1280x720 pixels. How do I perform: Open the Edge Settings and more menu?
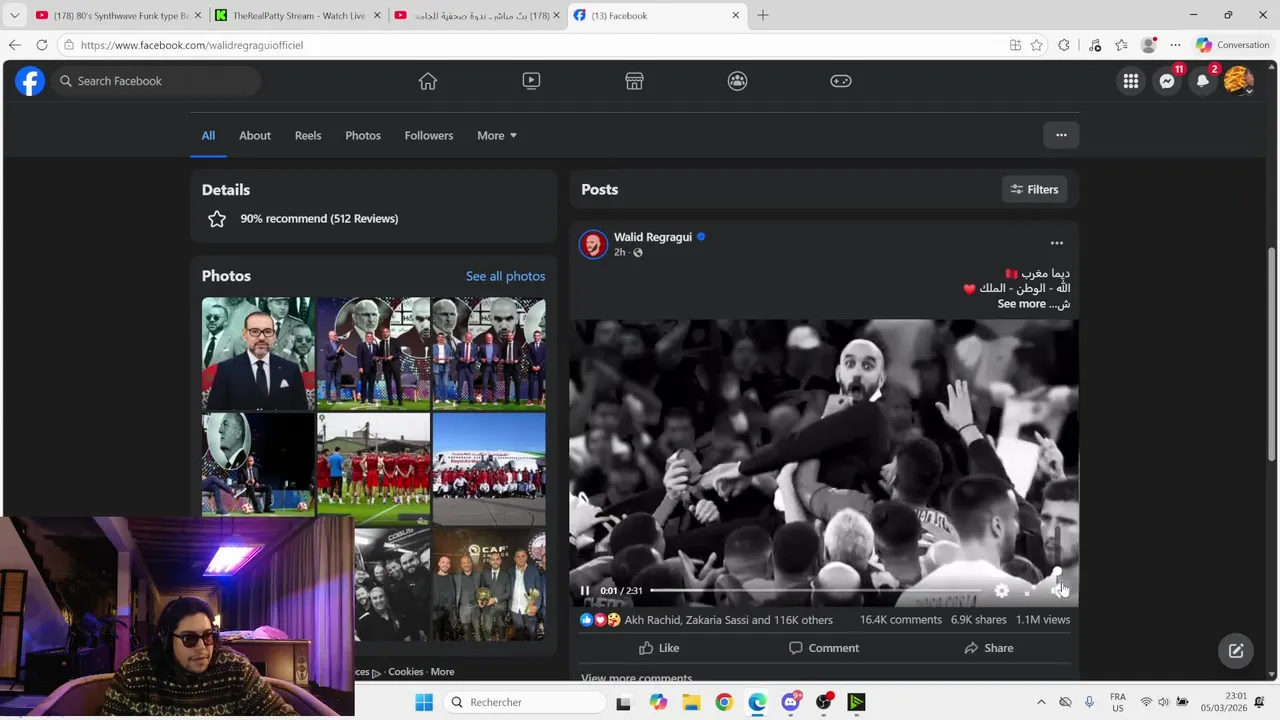[1175, 45]
